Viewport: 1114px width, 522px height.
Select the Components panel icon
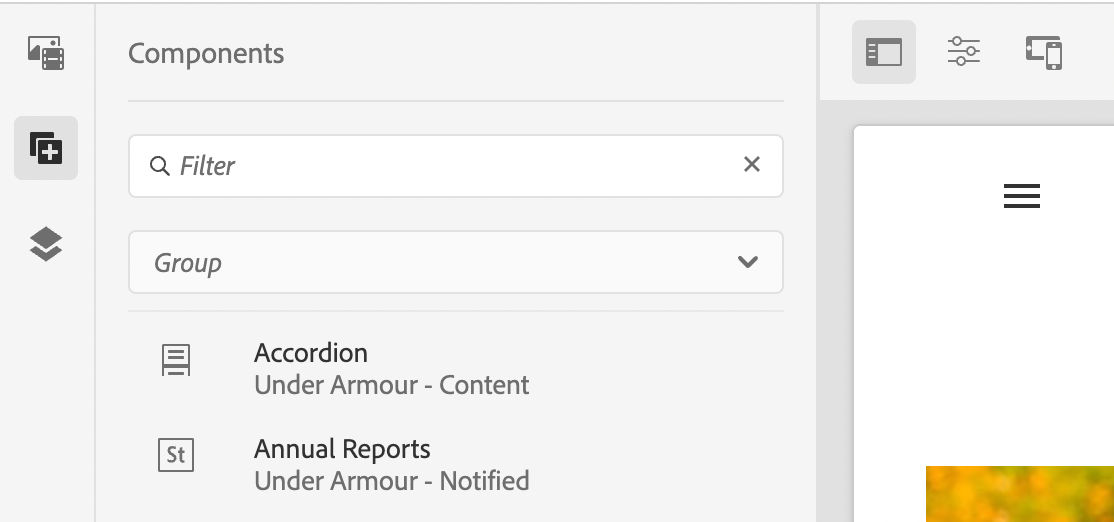(46, 148)
